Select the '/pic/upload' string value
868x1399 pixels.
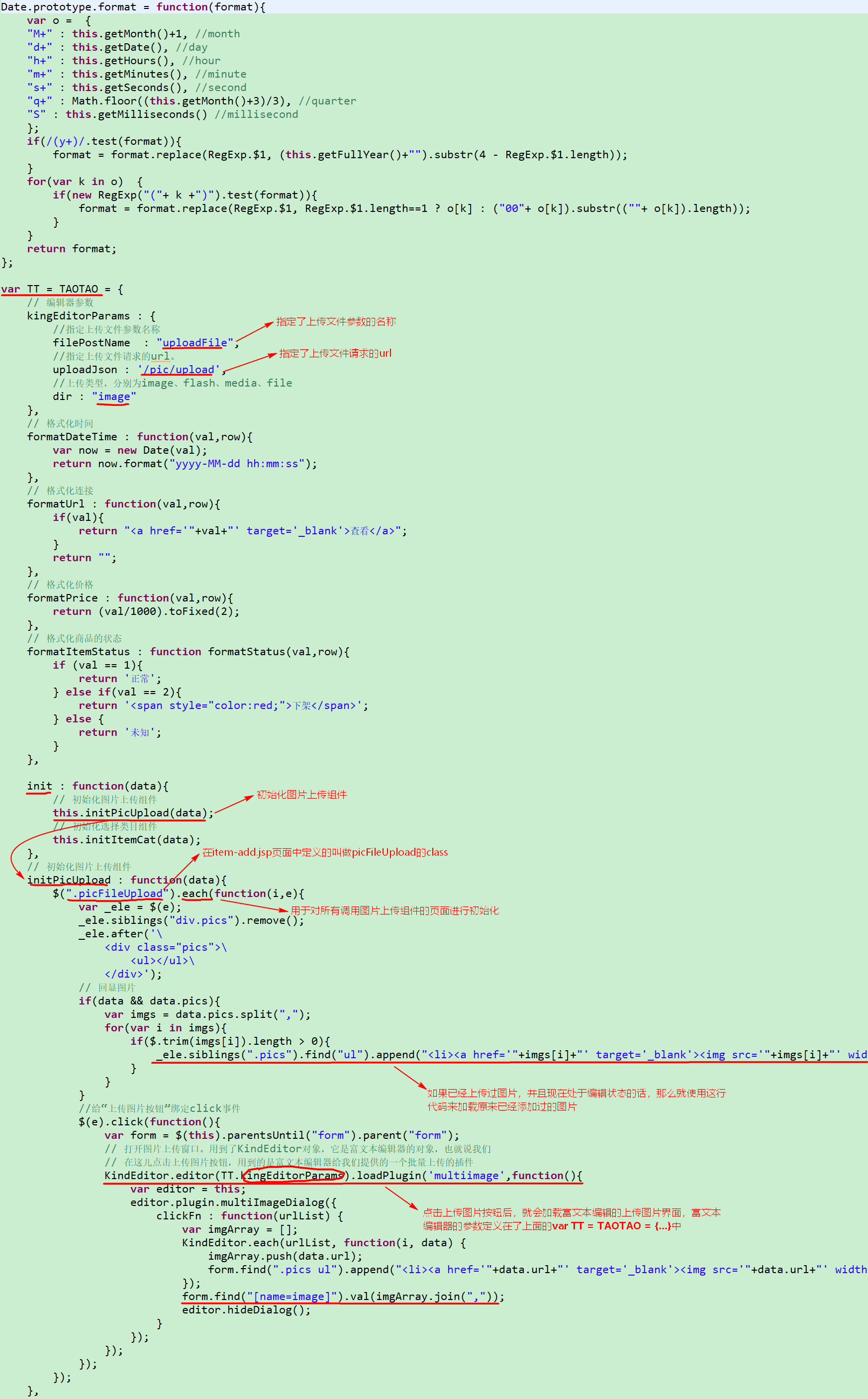coord(179,370)
